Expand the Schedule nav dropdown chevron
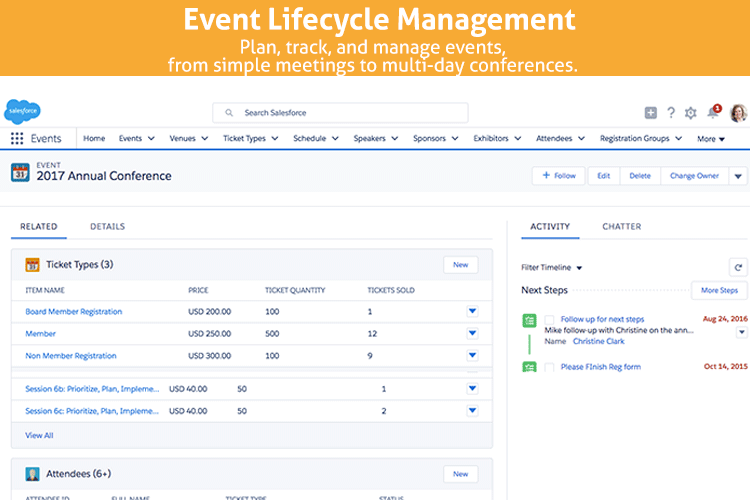Image resolution: width=750 pixels, height=500 pixels. [x=335, y=139]
